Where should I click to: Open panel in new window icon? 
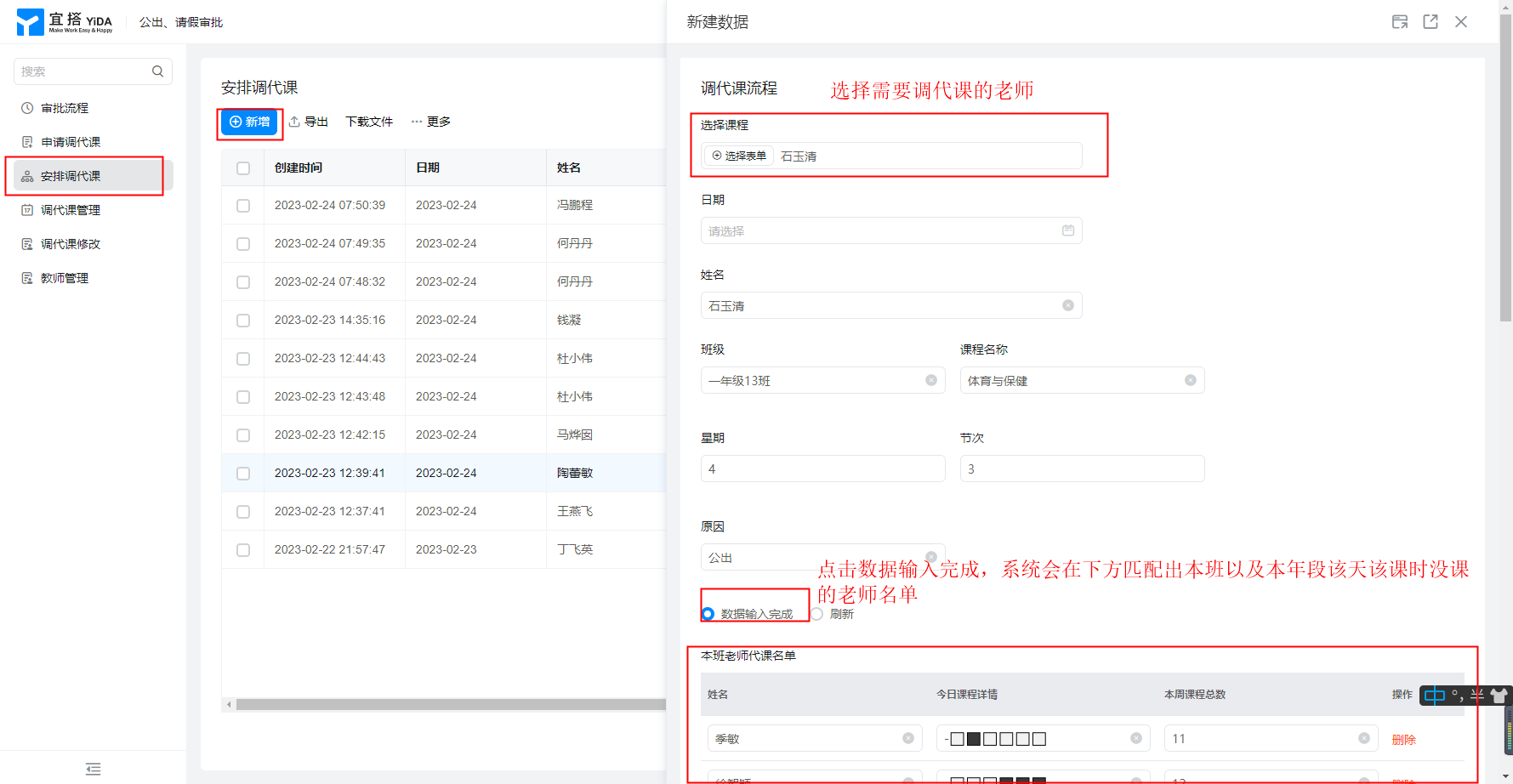click(x=1431, y=22)
